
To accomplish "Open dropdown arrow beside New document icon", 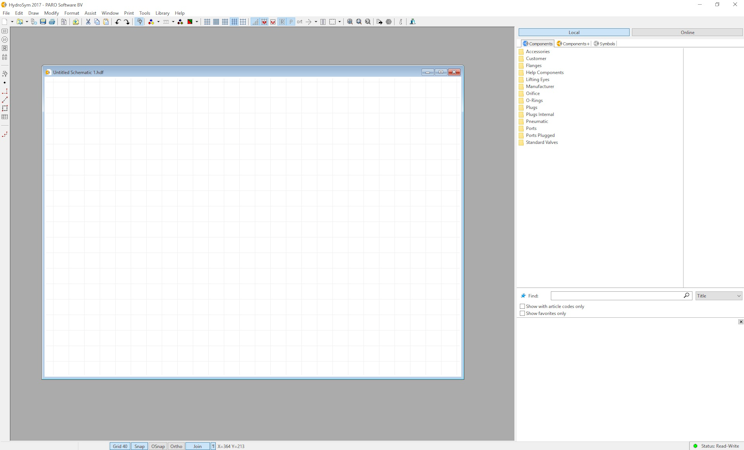I will (x=12, y=22).
